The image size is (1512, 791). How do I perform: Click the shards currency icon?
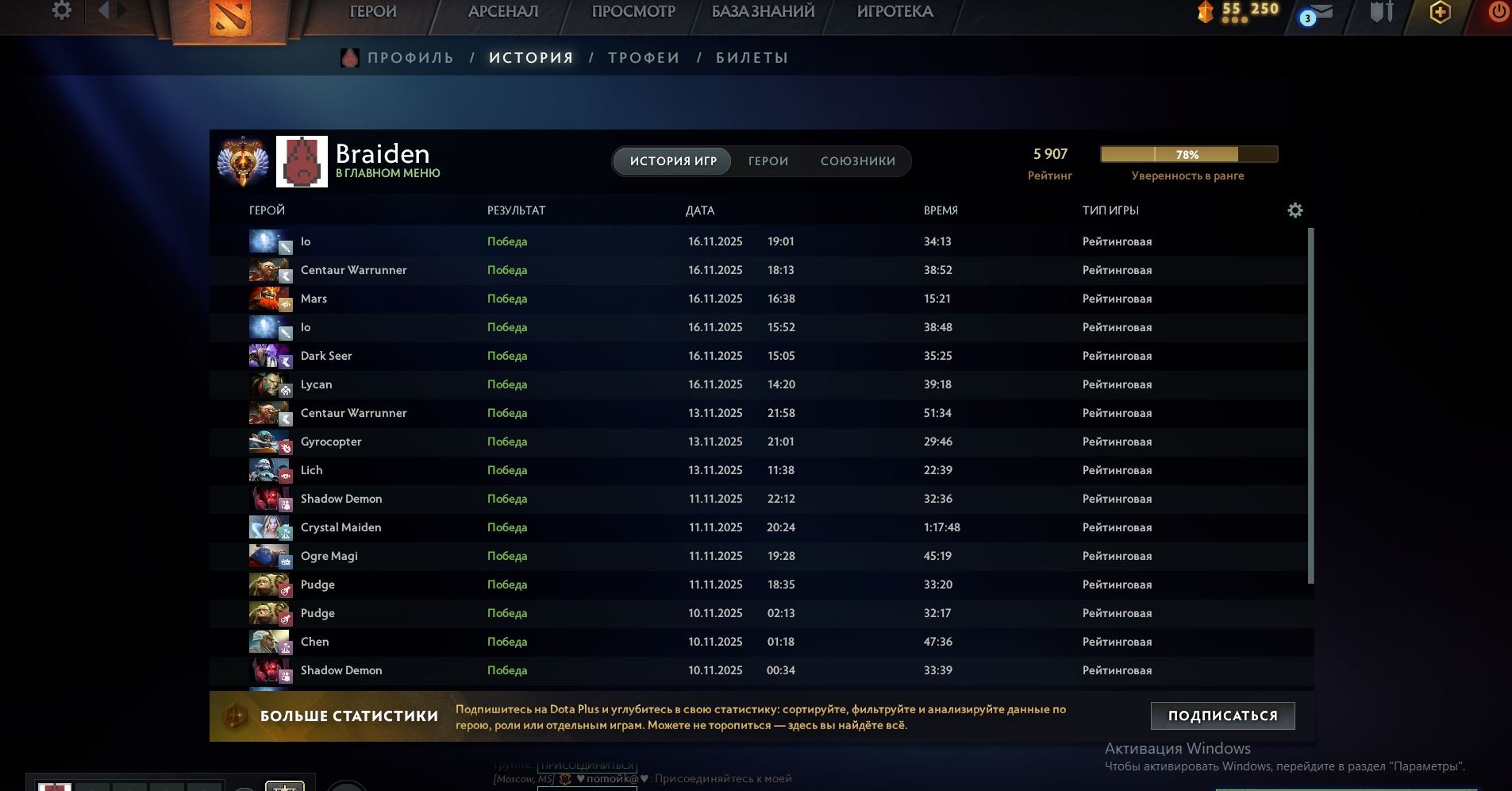(x=1206, y=12)
